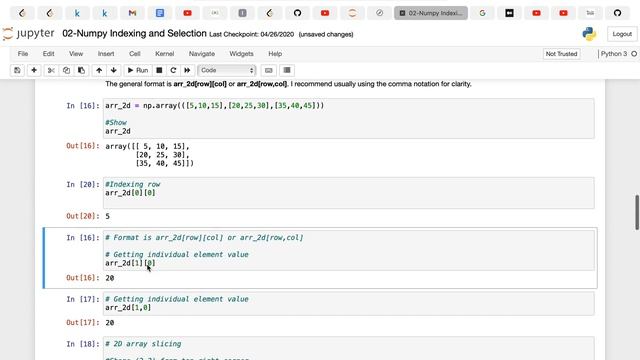Open the Help menu
The height and width of the screenshot is (360, 640).
tap(275, 53)
